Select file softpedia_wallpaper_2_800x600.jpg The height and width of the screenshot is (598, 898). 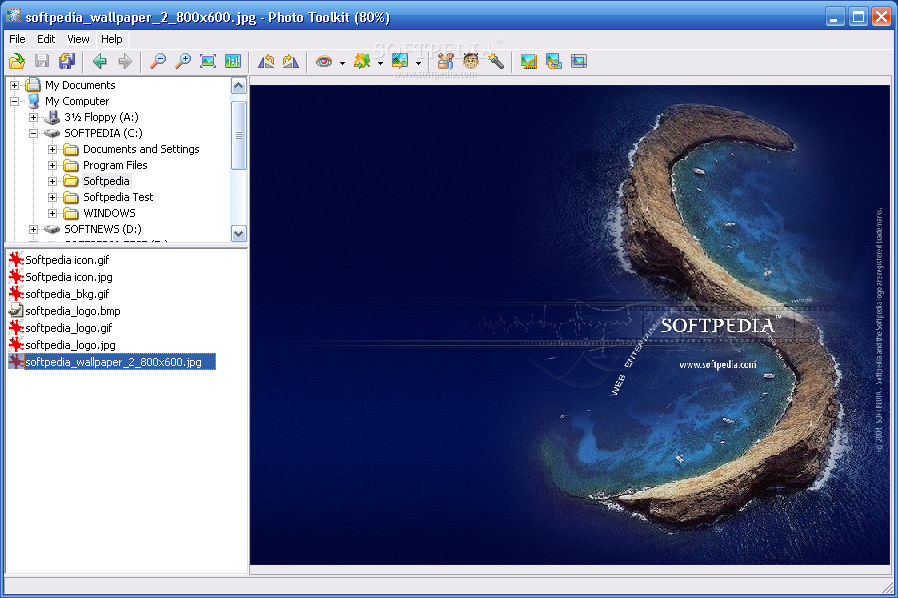[113, 362]
